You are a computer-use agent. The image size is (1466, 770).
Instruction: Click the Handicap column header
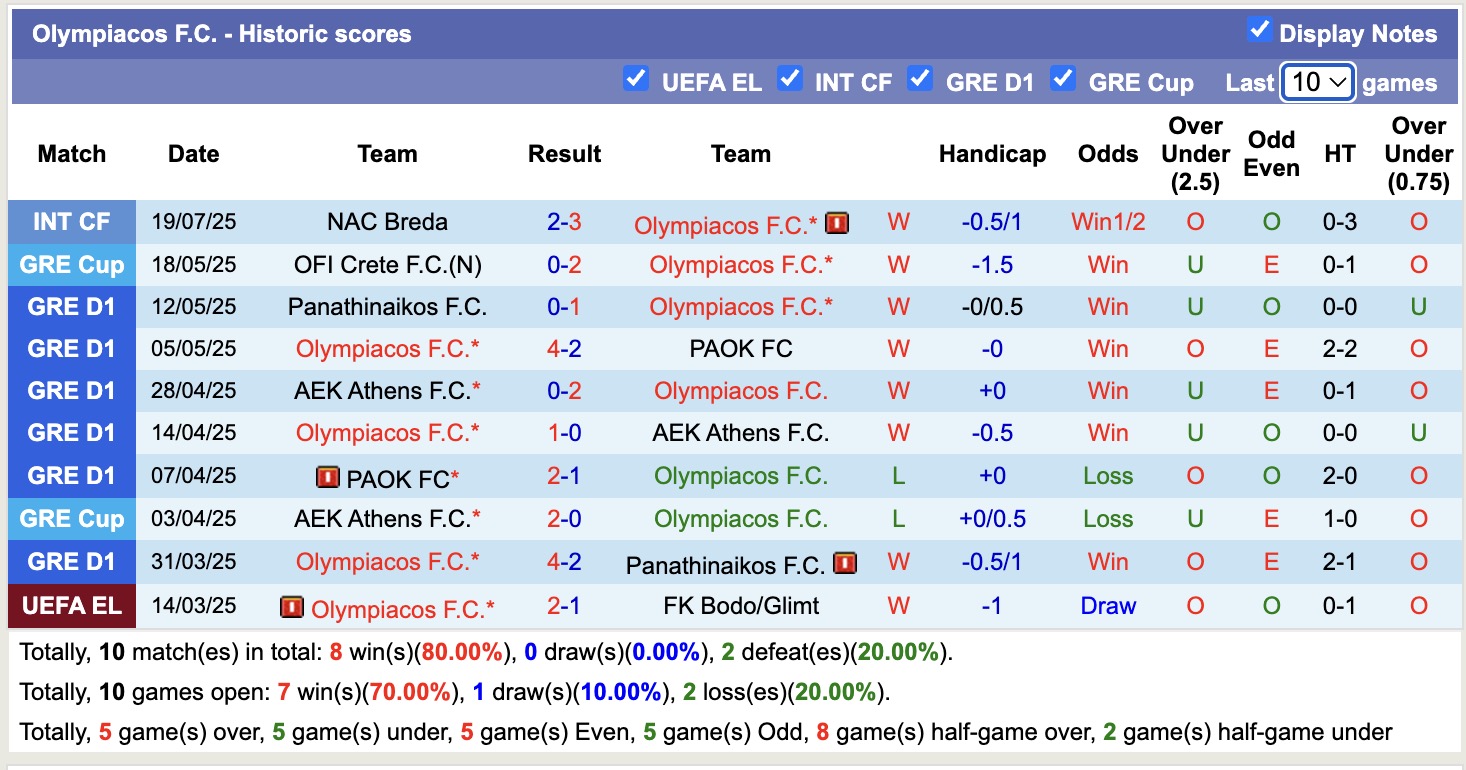pos(992,154)
